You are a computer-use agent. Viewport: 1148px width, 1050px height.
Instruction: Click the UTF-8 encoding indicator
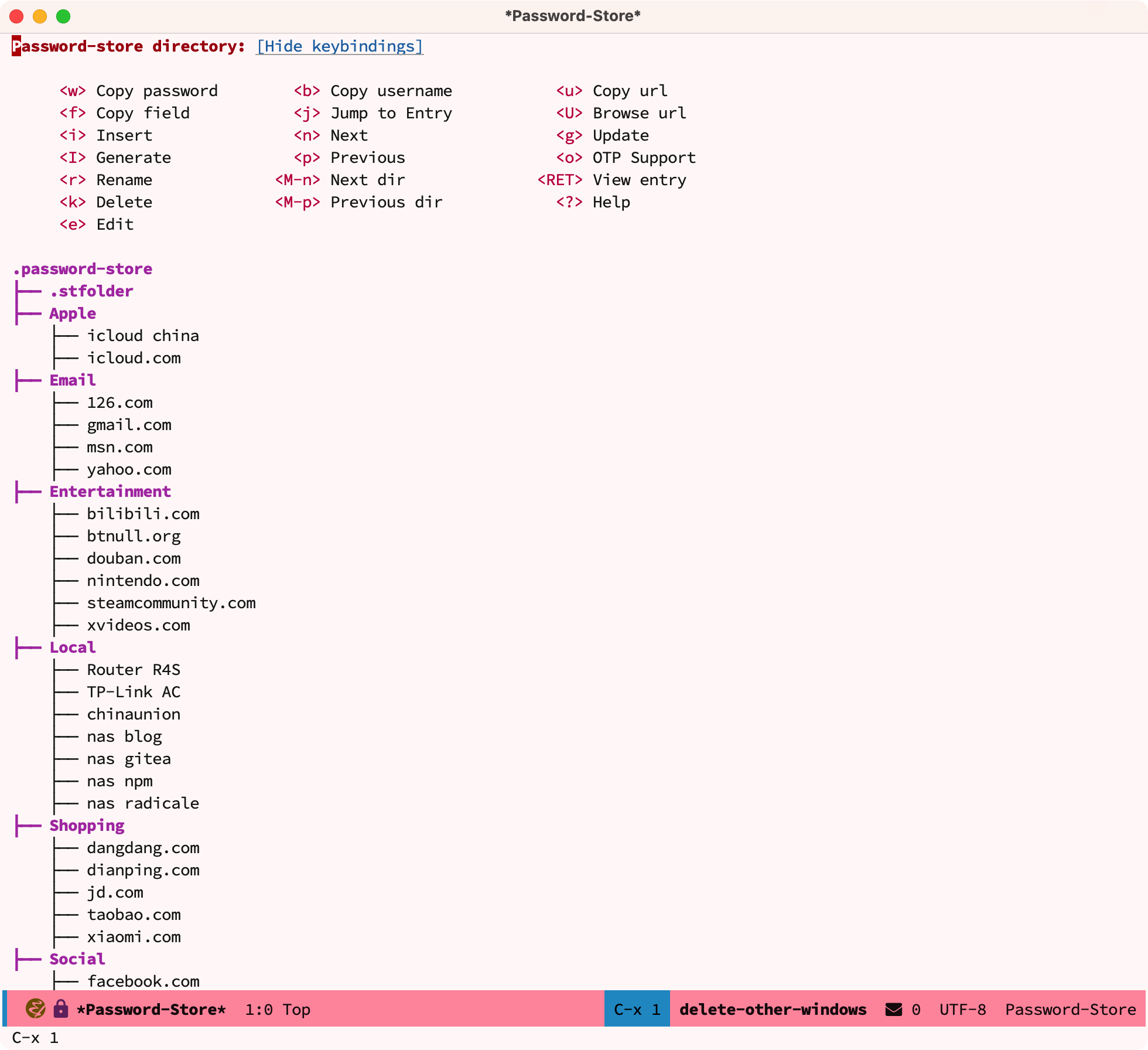coord(963,1010)
